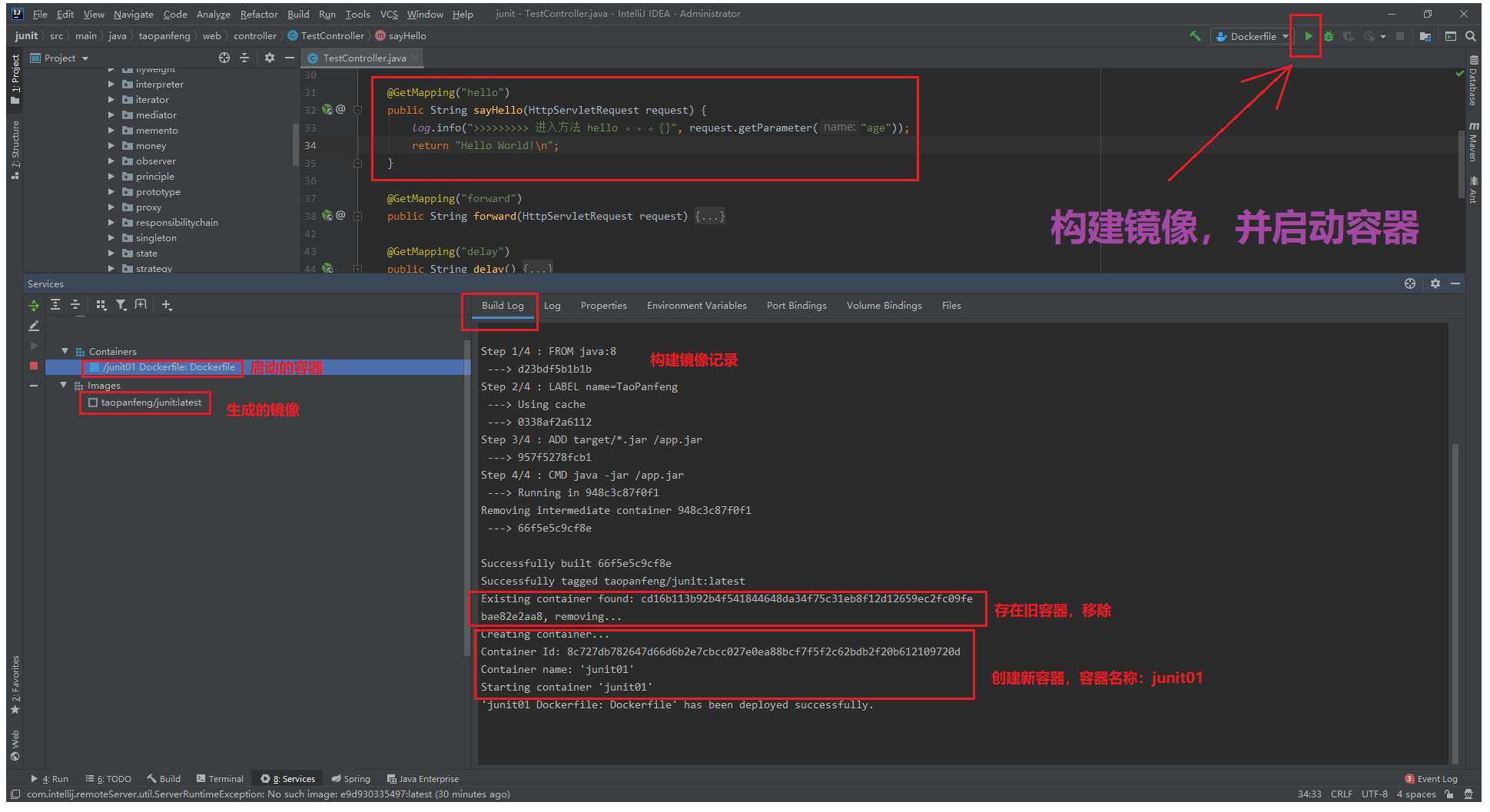Click CRLF line separator in status bar
The image size is (1490, 812).
[x=1341, y=794]
